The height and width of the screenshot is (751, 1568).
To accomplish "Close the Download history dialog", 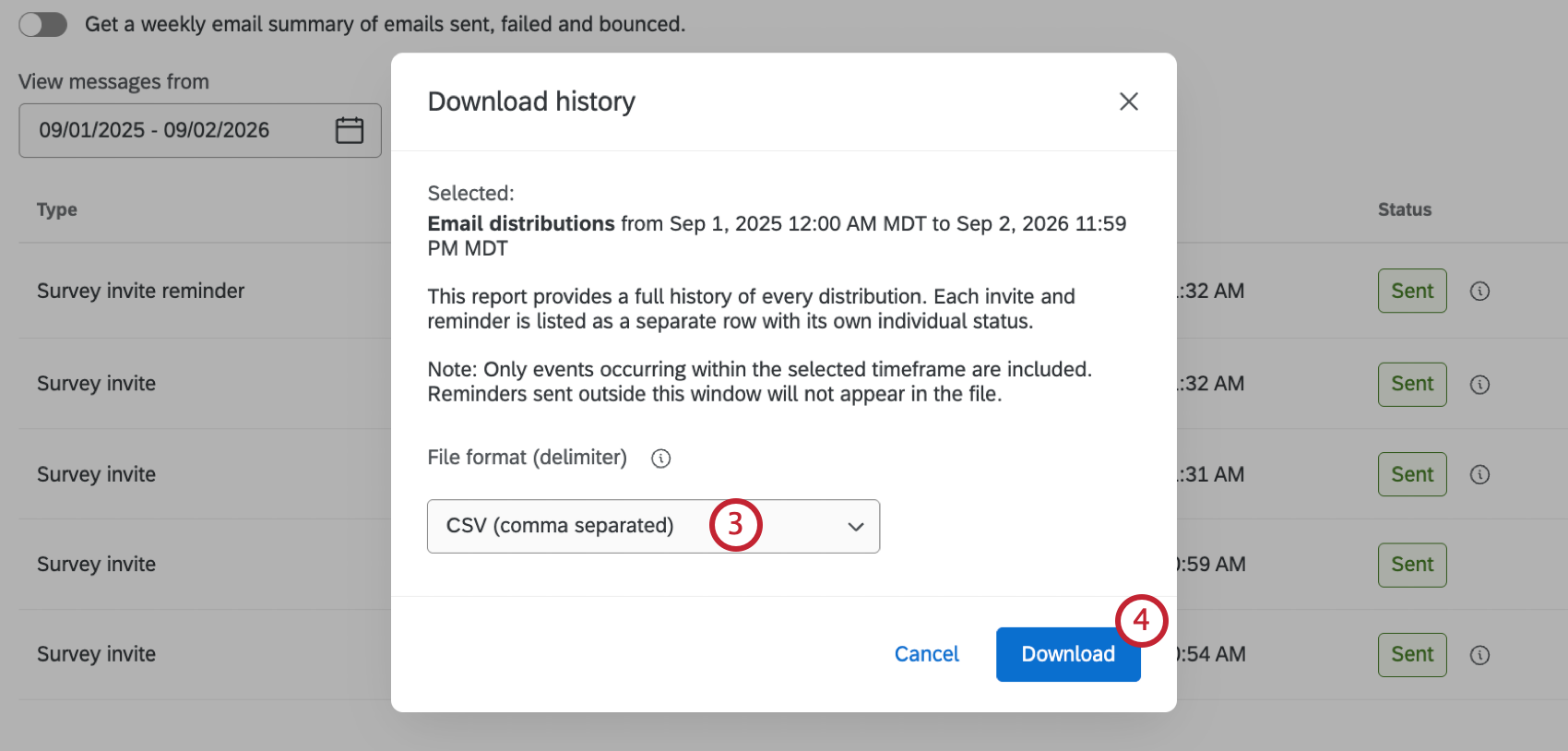I will 1128,101.
